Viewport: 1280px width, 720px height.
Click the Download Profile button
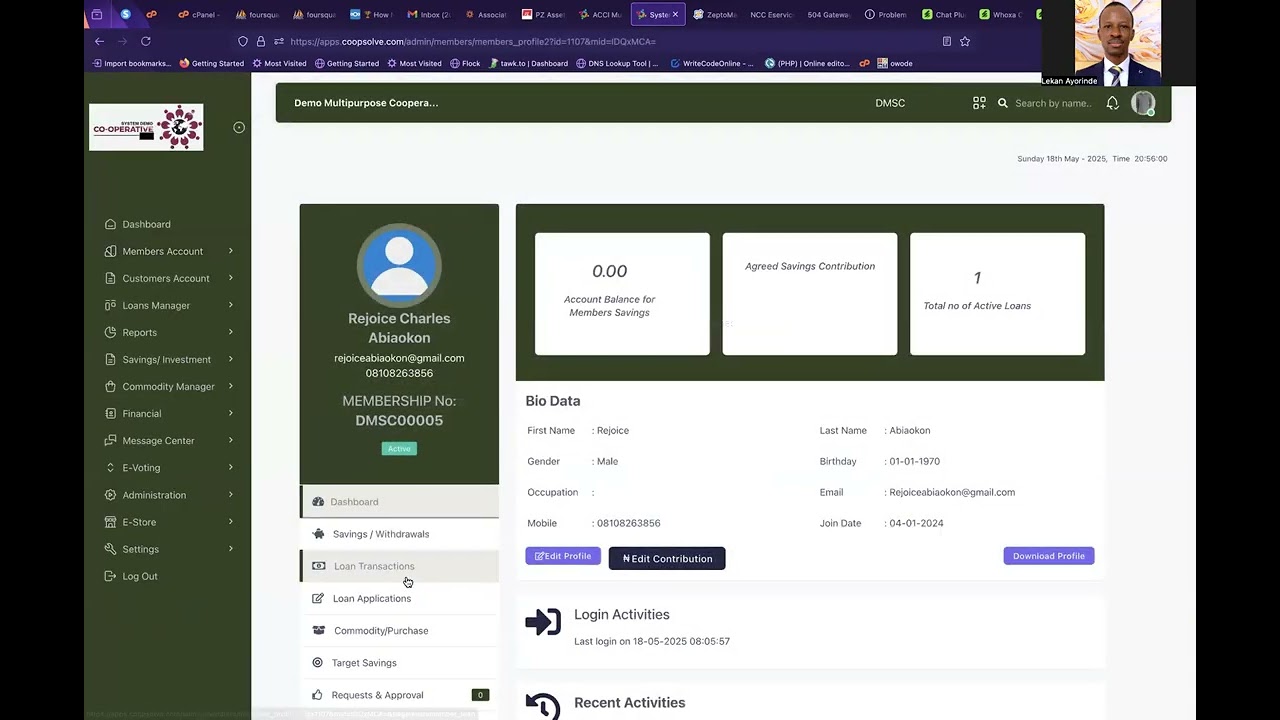click(1049, 556)
